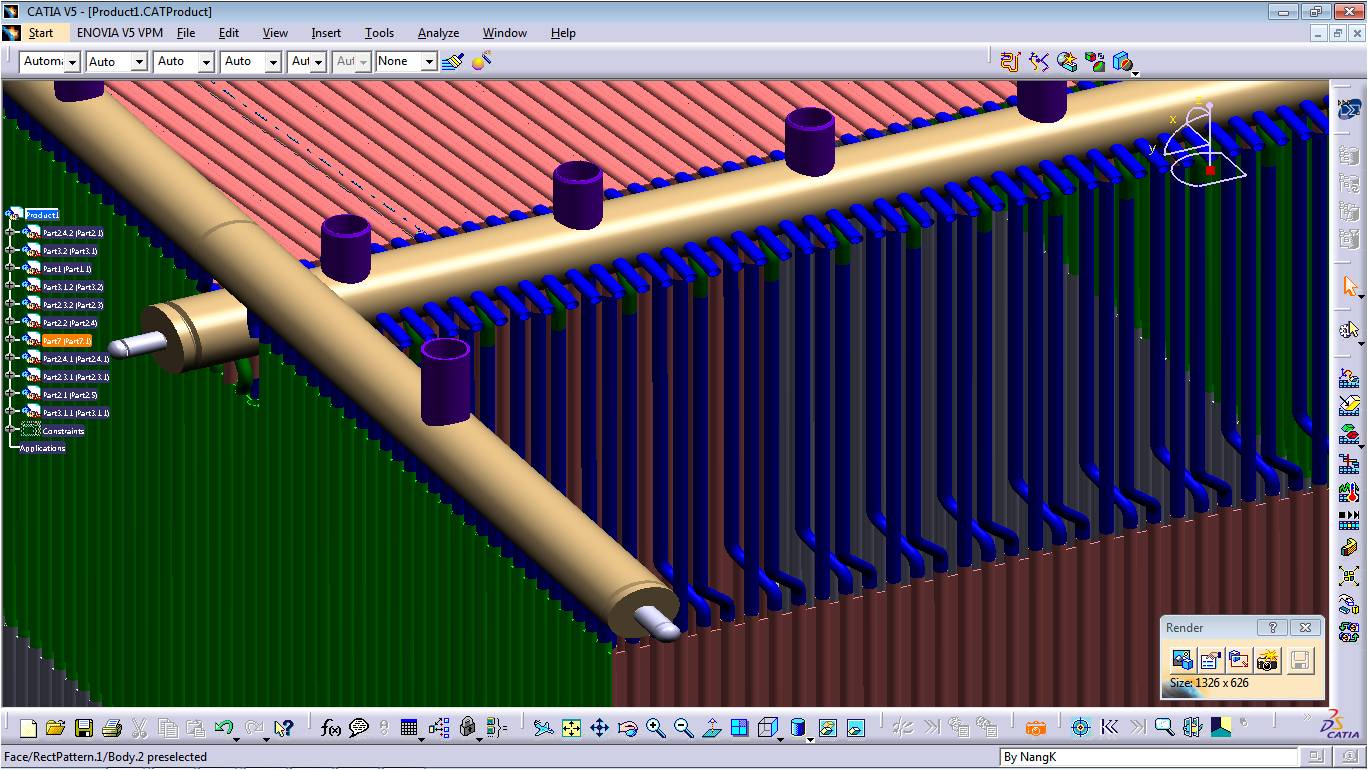The height and width of the screenshot is (770, 1368).
Task: Click the Fit All In view icon
Action: [571, 728]
